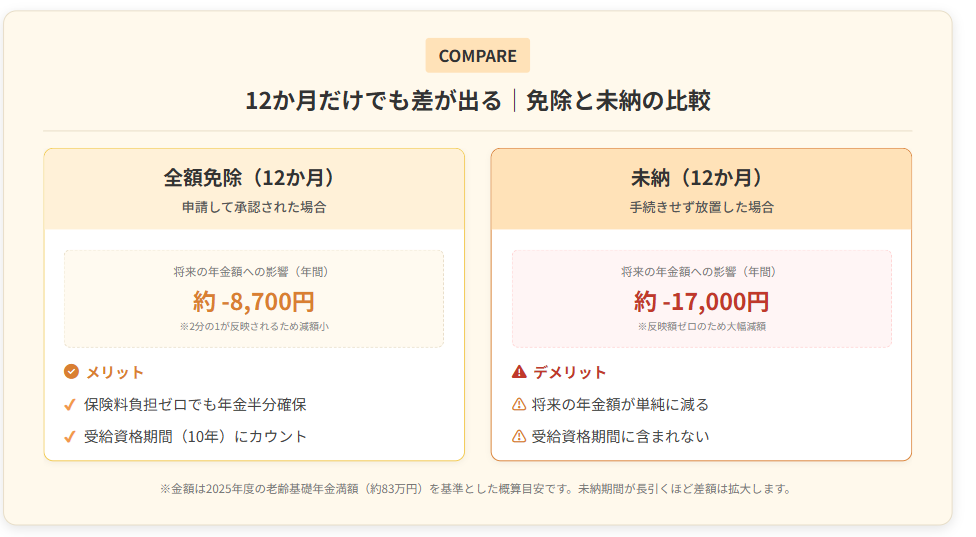Screen dimensions: 976x537
Task: Click the note ※反映額ゼロのため大幅減額
Action: [701, 326]
